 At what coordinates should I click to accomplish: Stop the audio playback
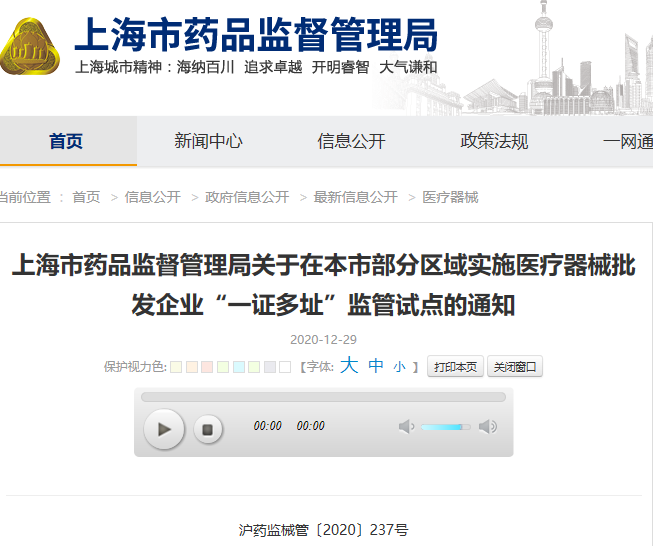208,429
